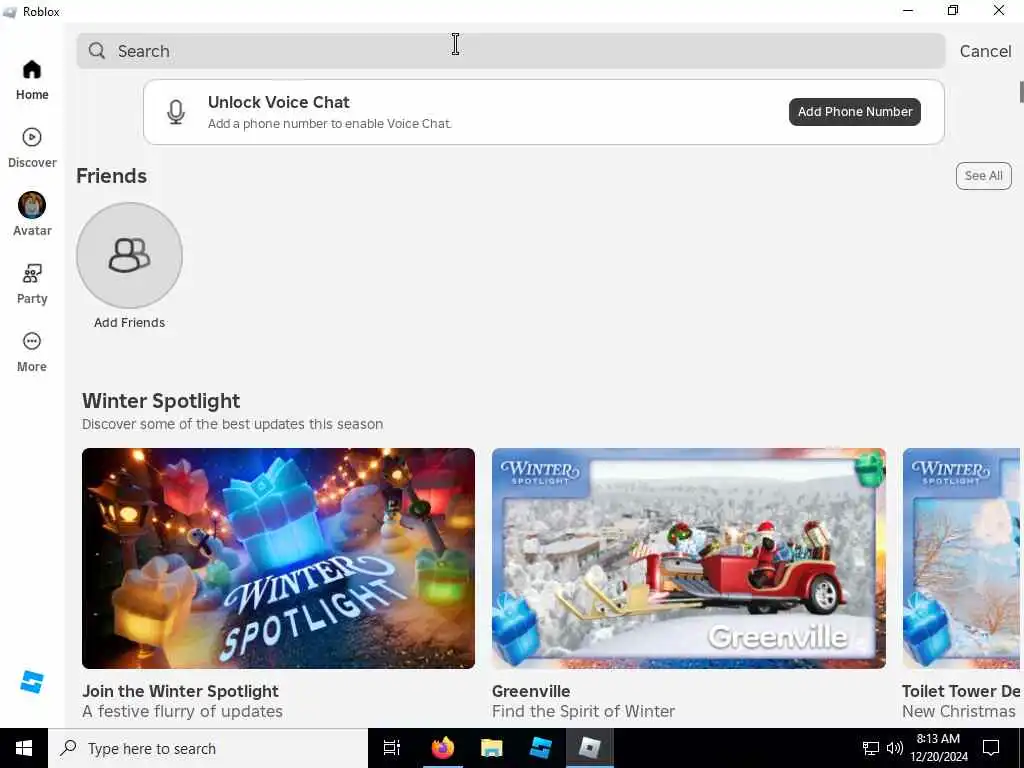Open the Avatar editor from sidebar

click(x=31, y=214)
